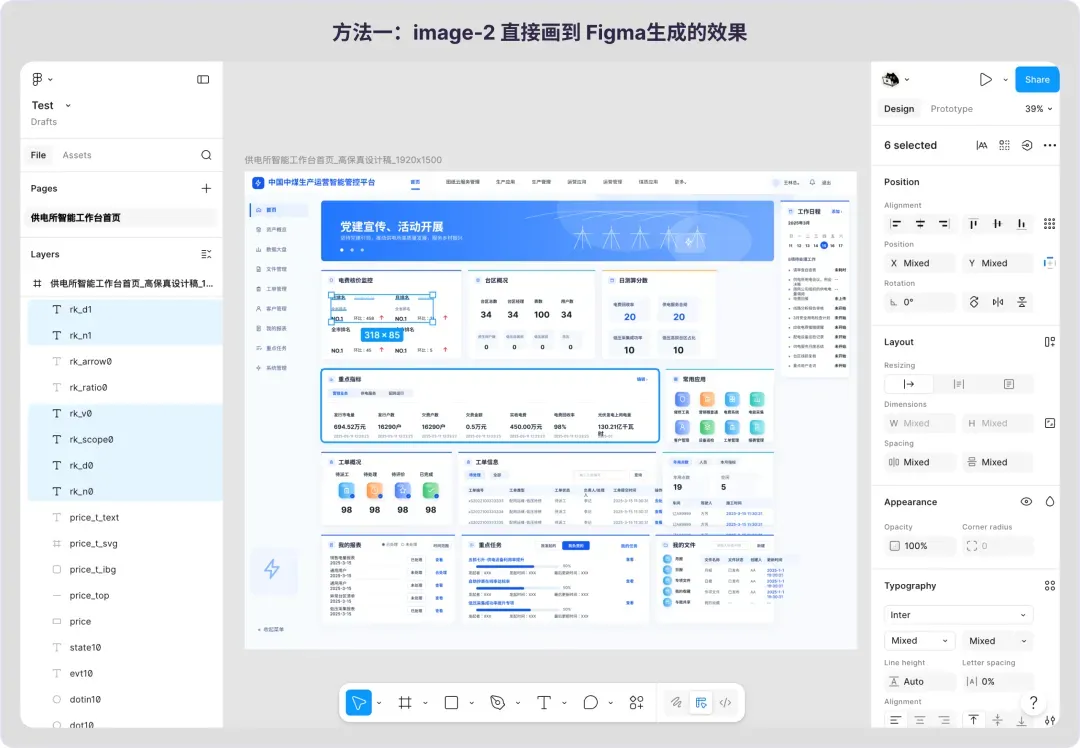The height and width of the screenshot is (748, 1080).
Task: Toggle fixed size resizing option
Action: (x=1008, y=384)
